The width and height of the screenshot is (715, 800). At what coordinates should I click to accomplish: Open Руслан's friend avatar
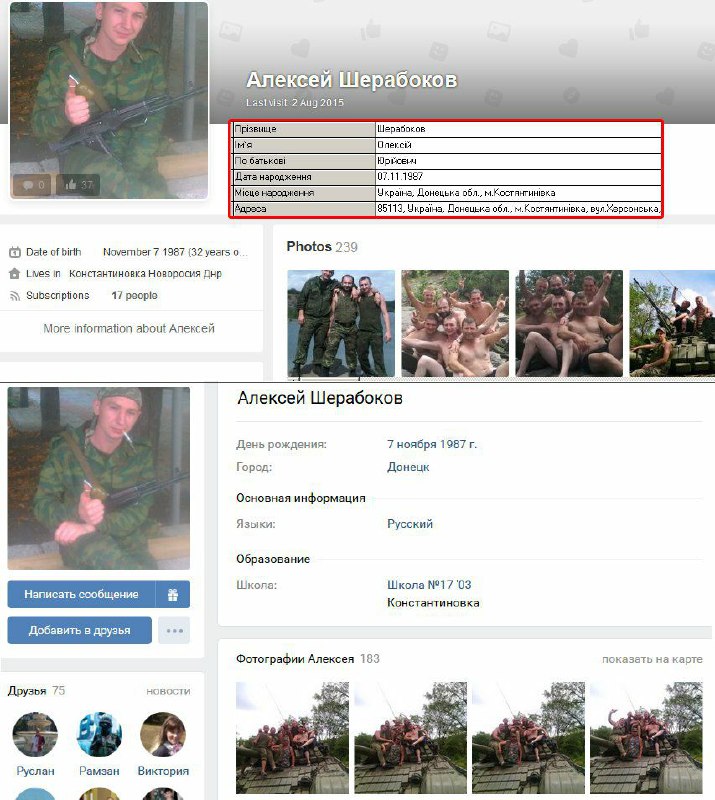coord(35,735)
